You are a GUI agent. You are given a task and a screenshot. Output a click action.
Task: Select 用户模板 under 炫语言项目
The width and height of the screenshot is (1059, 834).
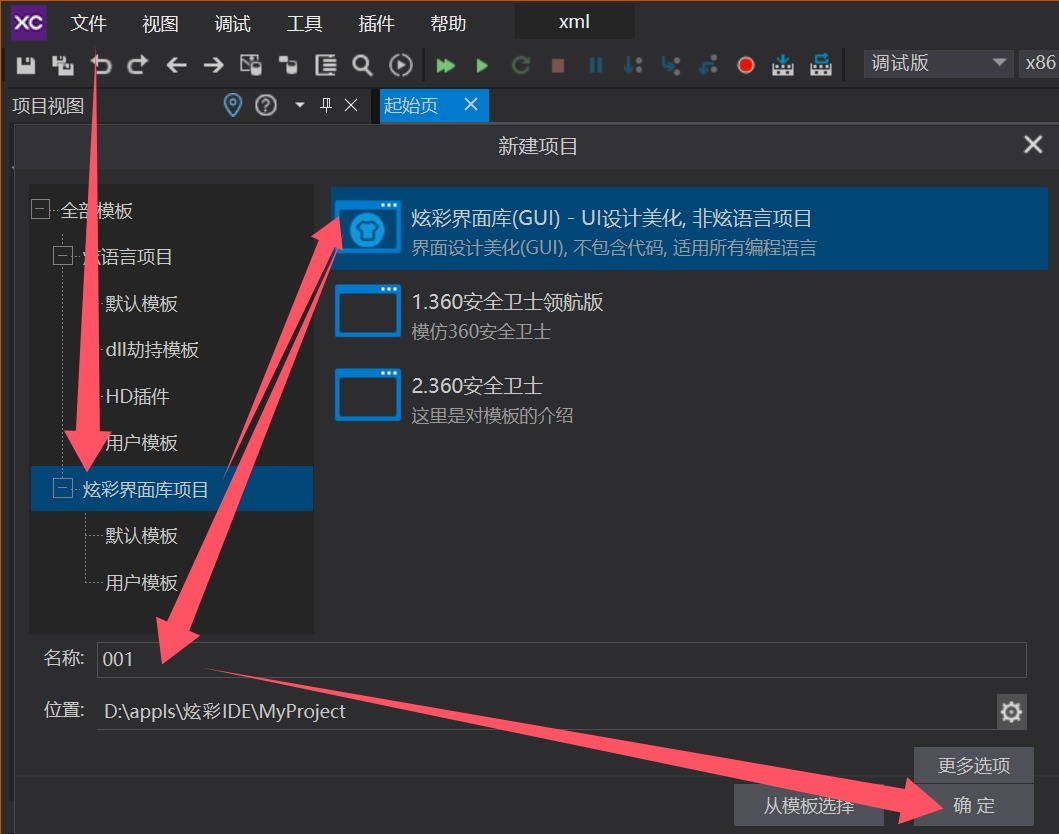141,442
